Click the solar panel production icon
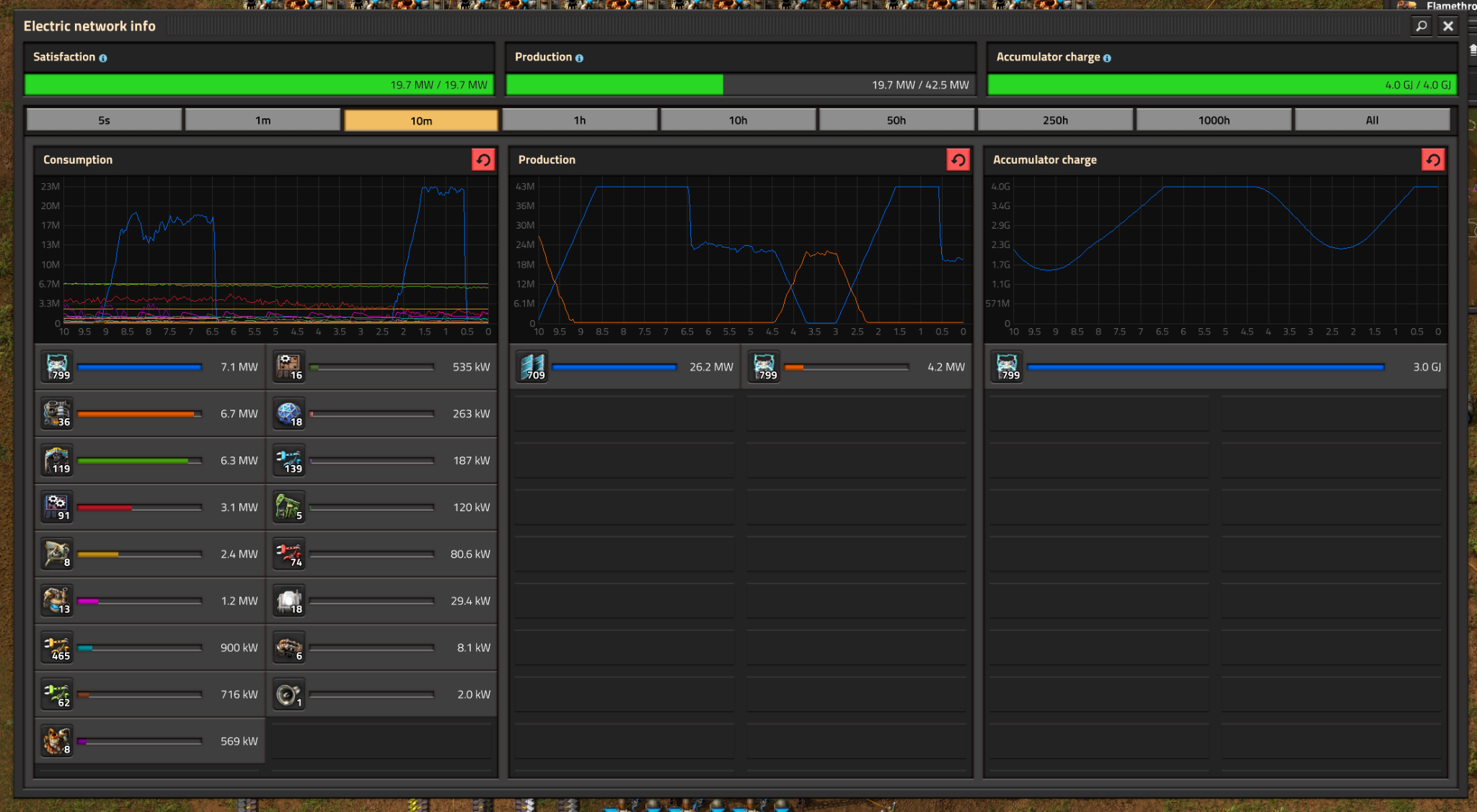The image size is (1477, 812). [533, 367]
